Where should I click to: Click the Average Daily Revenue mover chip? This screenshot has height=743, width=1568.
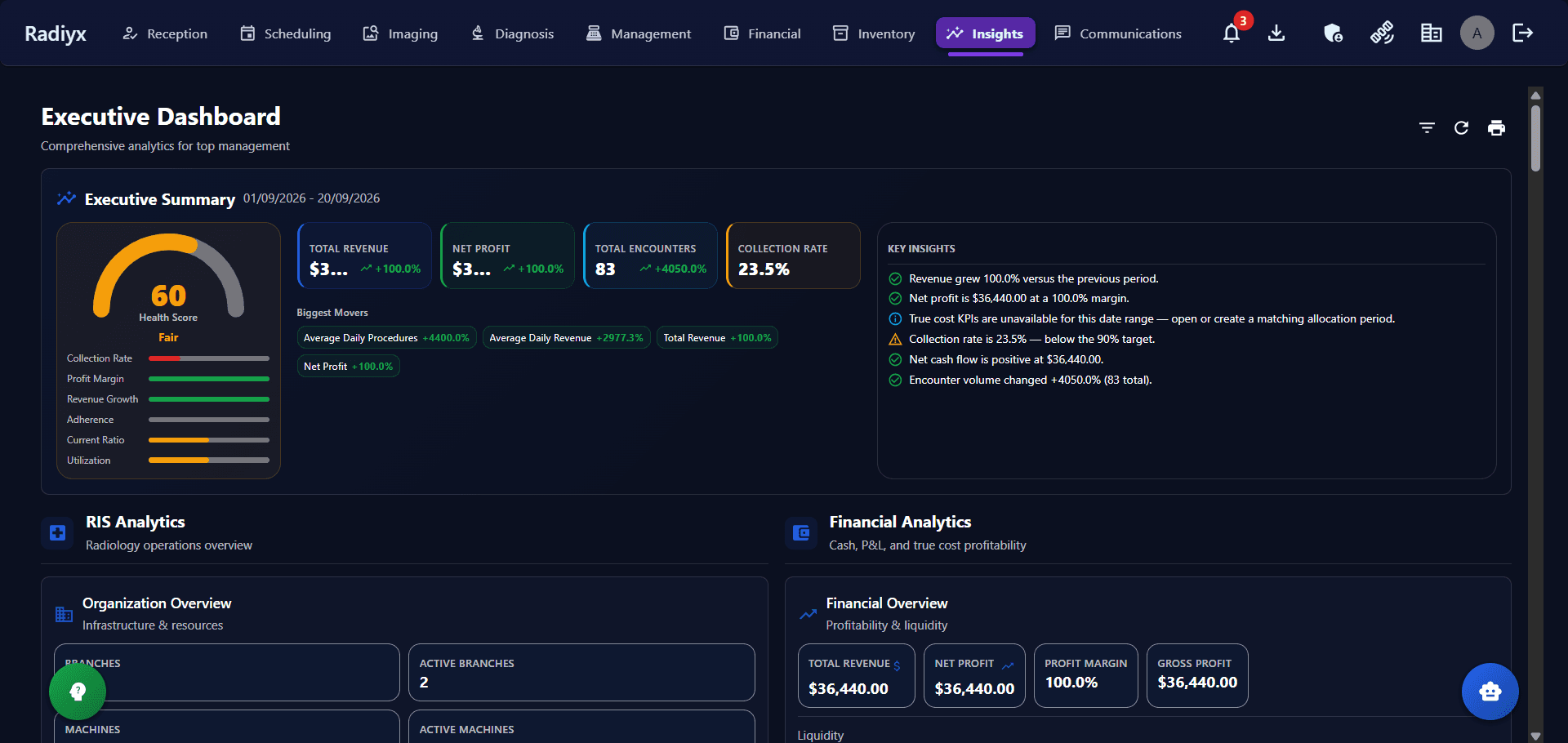coord(566,338)
